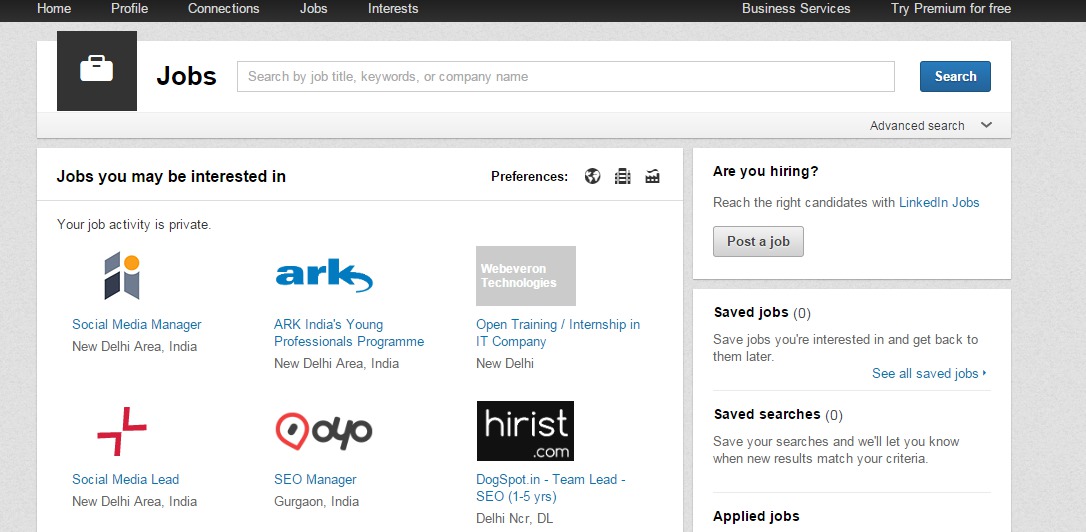The height and width of the screenshot is (532, 1086).
Task: Click the Saved searches heading
Action: click(767, 414)
